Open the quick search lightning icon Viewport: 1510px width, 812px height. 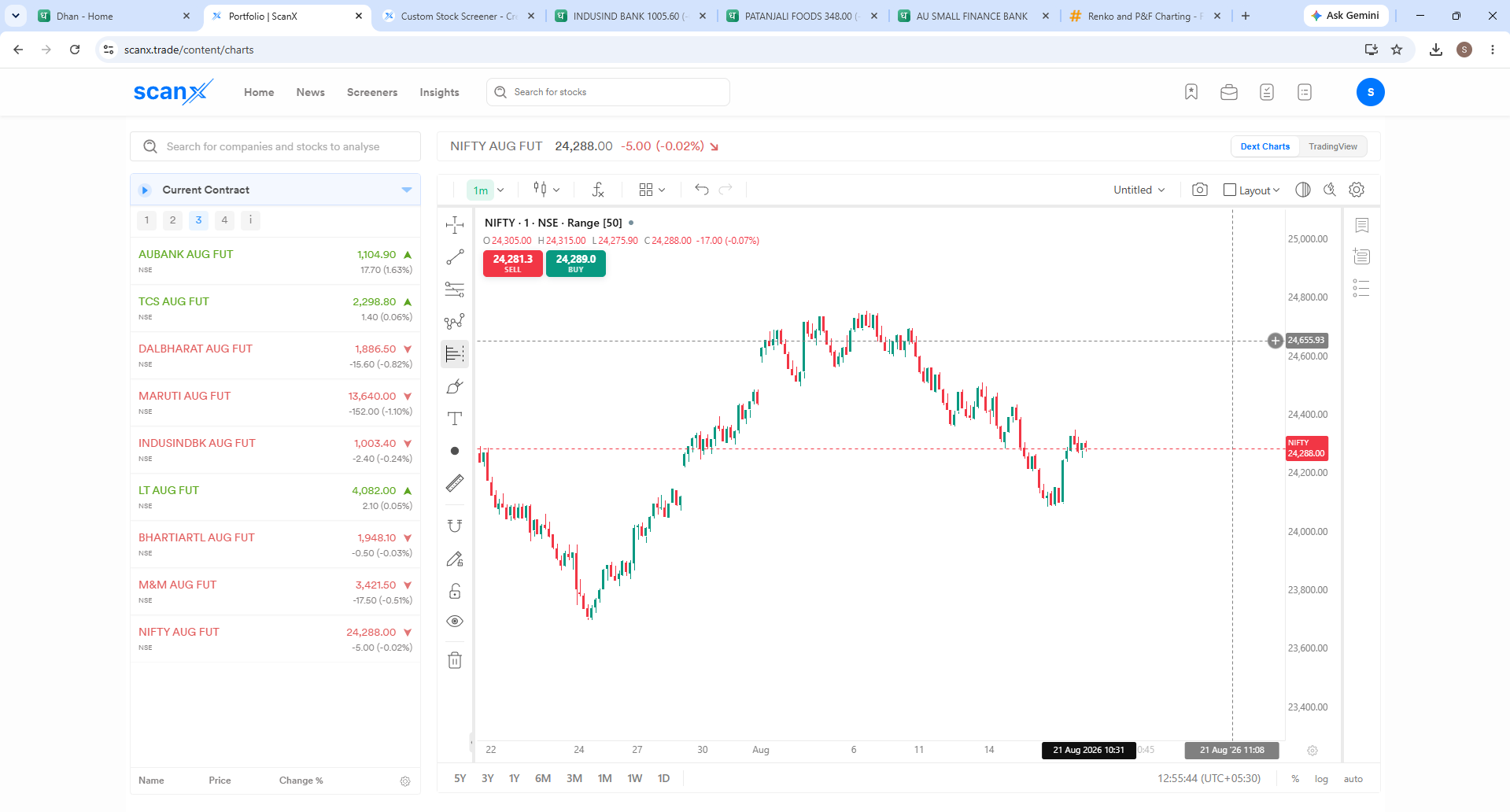pos(1330,190)
